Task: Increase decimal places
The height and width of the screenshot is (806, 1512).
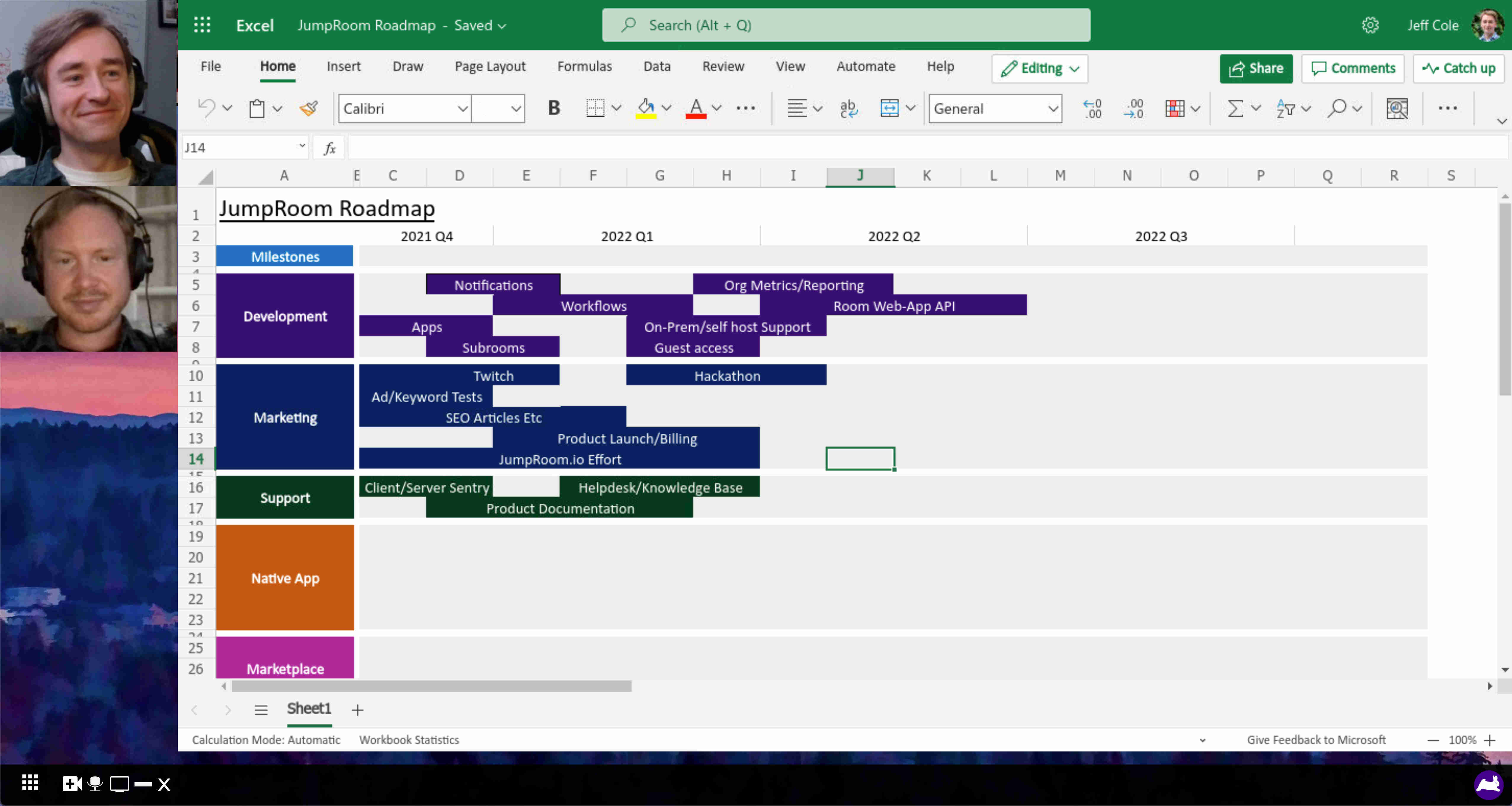Action: [1092, 108]
